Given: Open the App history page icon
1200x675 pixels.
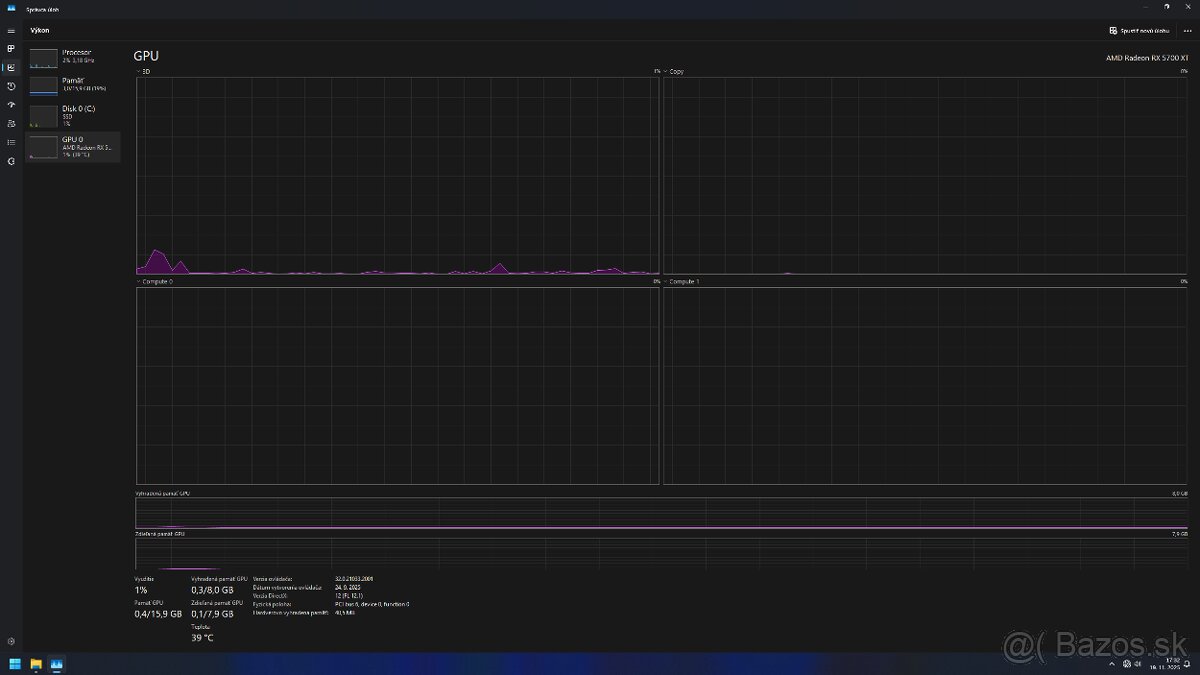Looking at the screenshot, I should [11, 86].
